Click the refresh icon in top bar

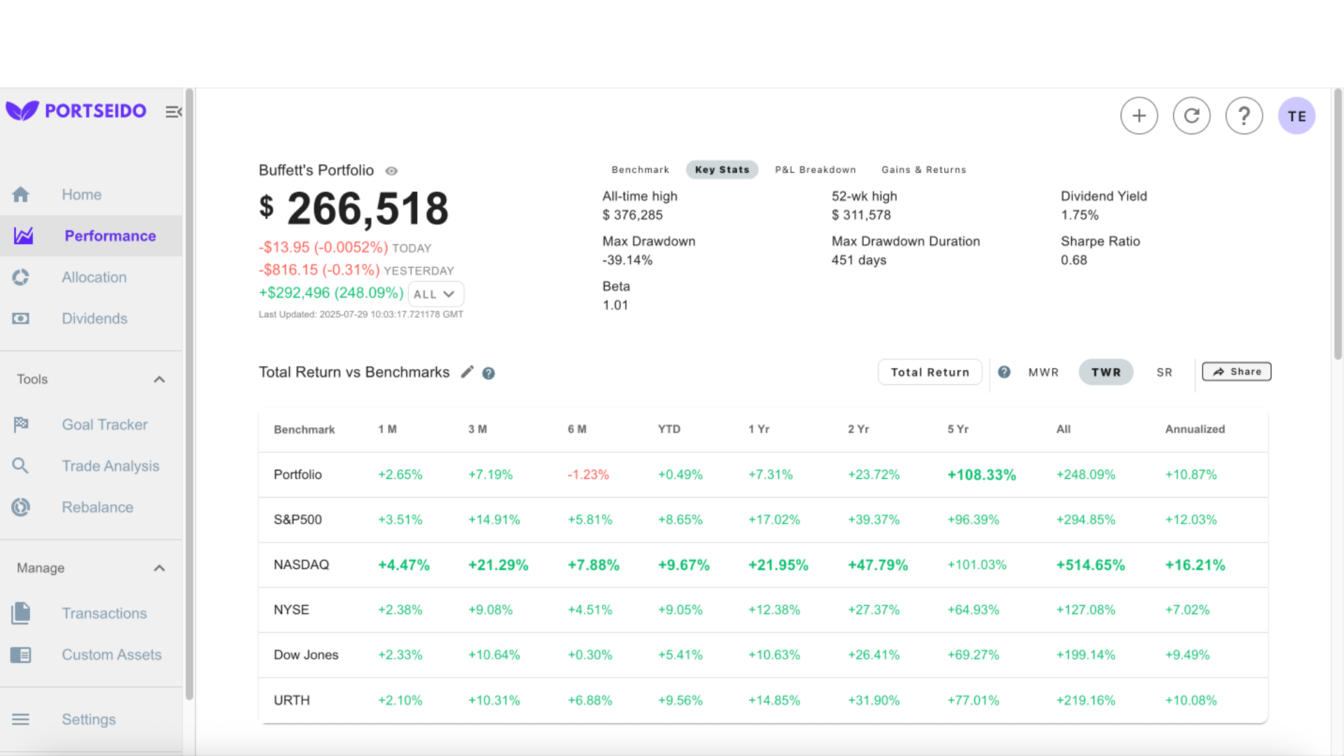tap(1191, 116)
